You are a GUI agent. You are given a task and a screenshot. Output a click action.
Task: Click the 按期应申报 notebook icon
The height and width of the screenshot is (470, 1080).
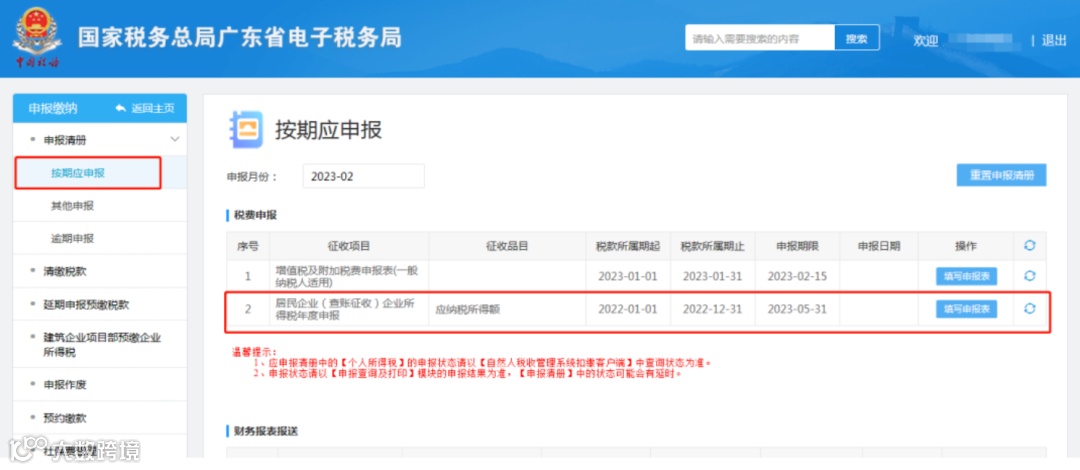tap(246, 130)
